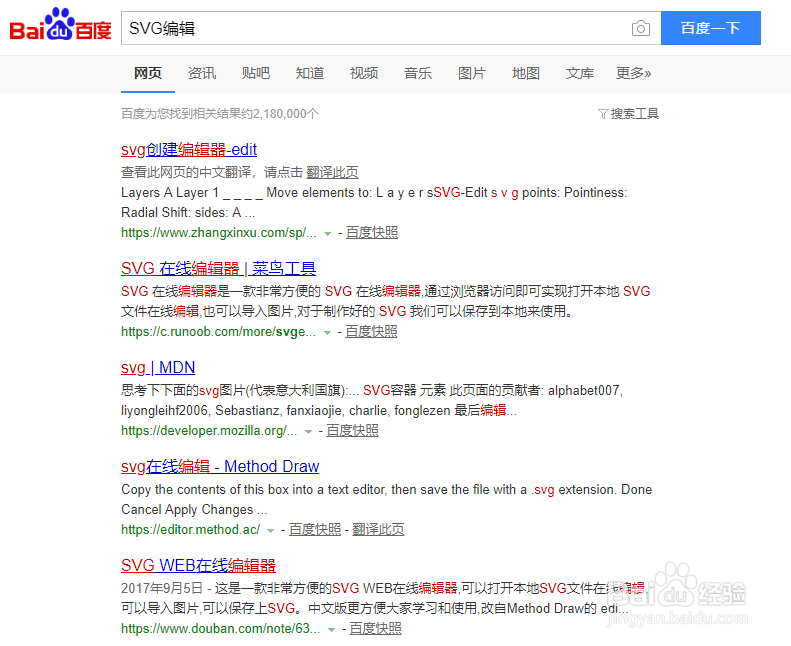
Task: Switch to the 图片 tab
Action: (472, 74)
